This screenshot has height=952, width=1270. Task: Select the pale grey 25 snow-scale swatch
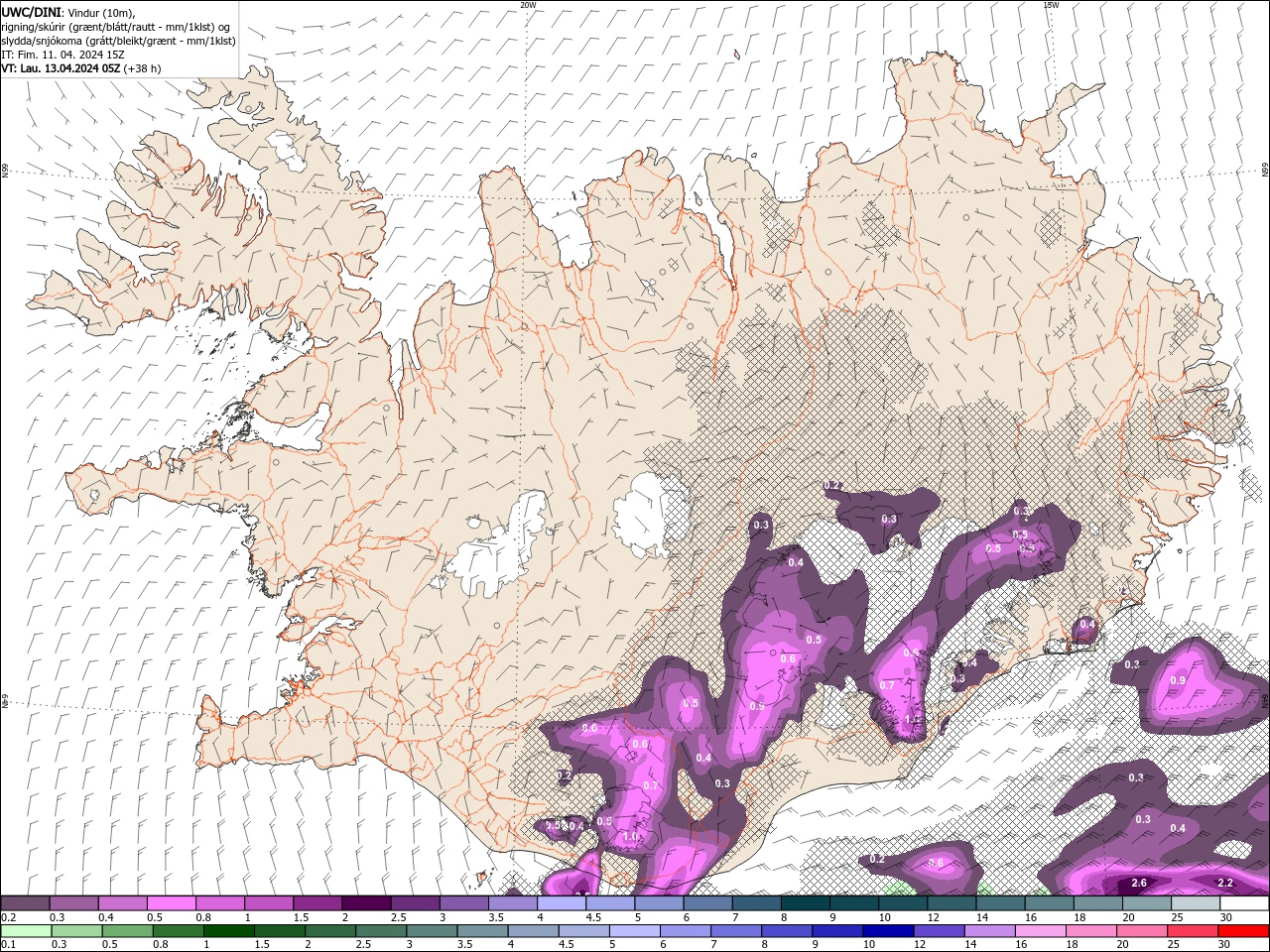[x=1194, y=903]
